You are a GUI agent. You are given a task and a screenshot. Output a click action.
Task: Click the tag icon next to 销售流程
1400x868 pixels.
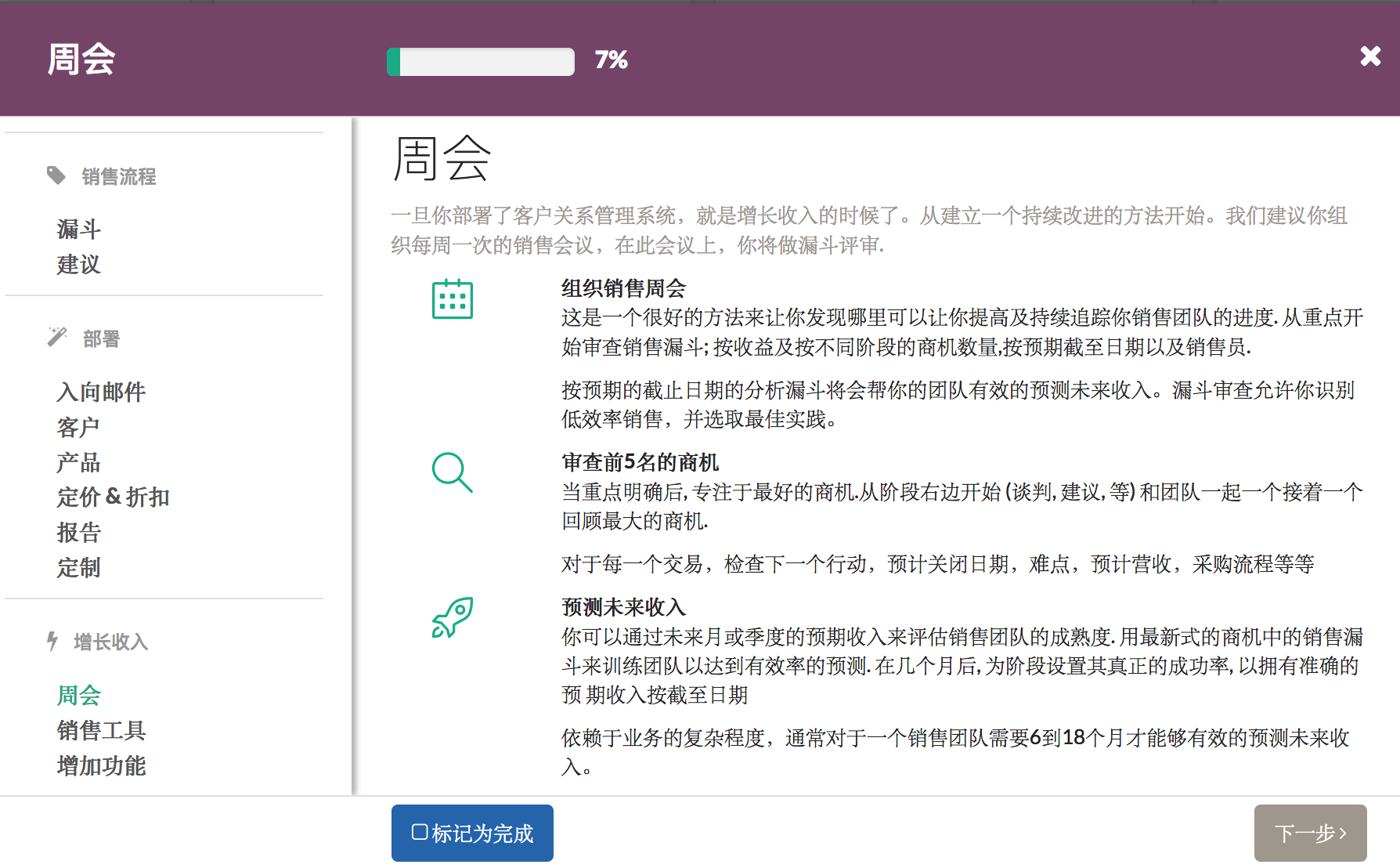(x=56, y=175)
